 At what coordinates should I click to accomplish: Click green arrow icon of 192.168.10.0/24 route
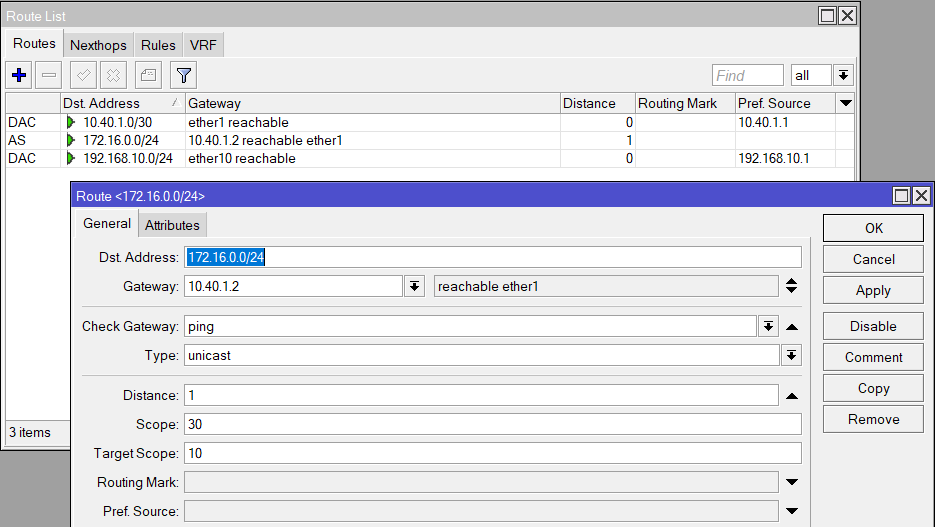pos(71,158)
